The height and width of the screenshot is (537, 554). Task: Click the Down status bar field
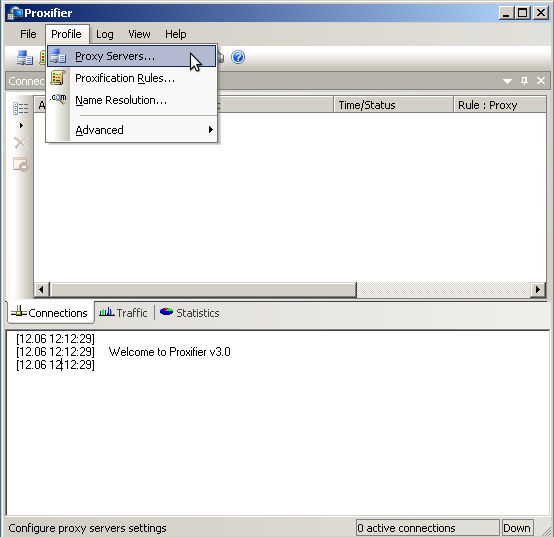(x=517, y=528)
